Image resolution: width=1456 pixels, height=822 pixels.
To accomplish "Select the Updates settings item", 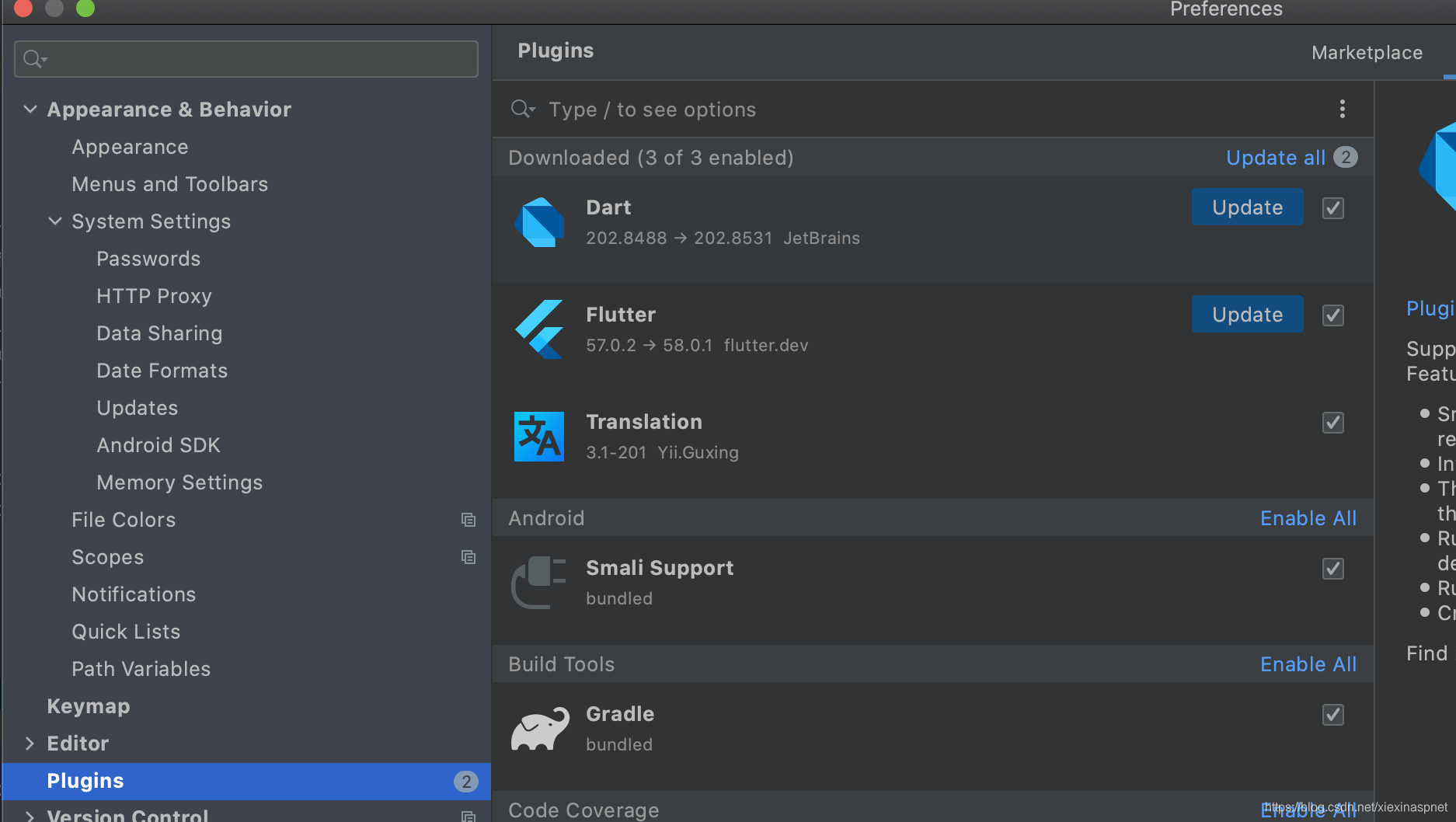I will pyautogui.click(x=137, y=408).
